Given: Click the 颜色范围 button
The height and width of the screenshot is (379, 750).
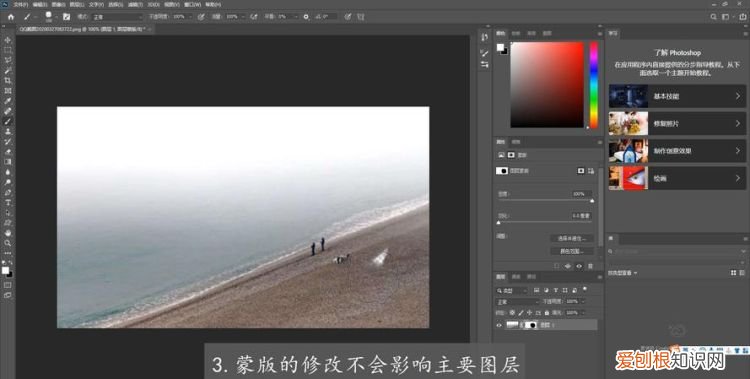Looking at the screenshot, I should click(572, 251).
